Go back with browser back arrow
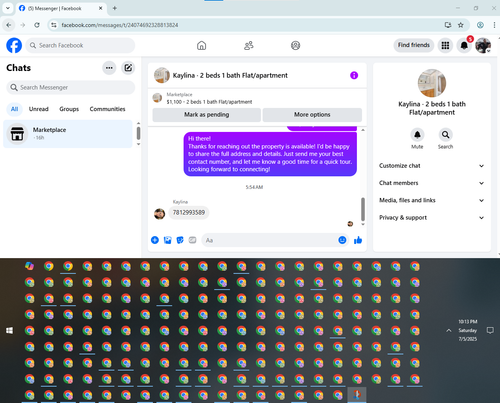500x403 pixels. [x=9, y=25]
